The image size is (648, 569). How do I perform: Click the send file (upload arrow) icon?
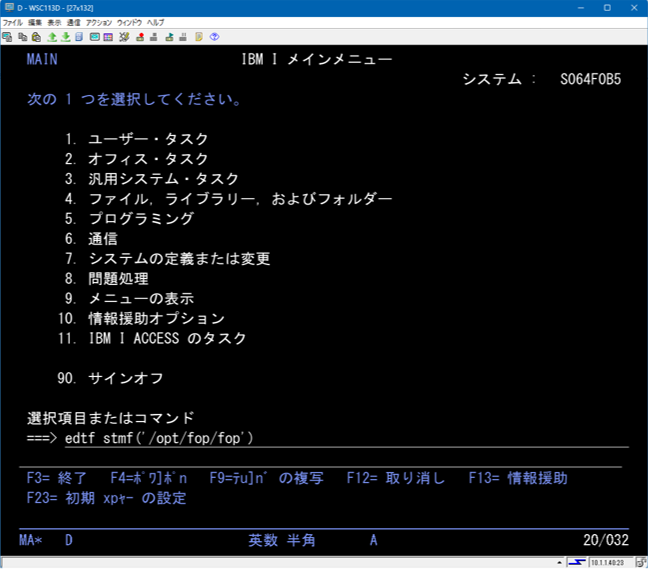pyautogui.click(x=52, y=37)
